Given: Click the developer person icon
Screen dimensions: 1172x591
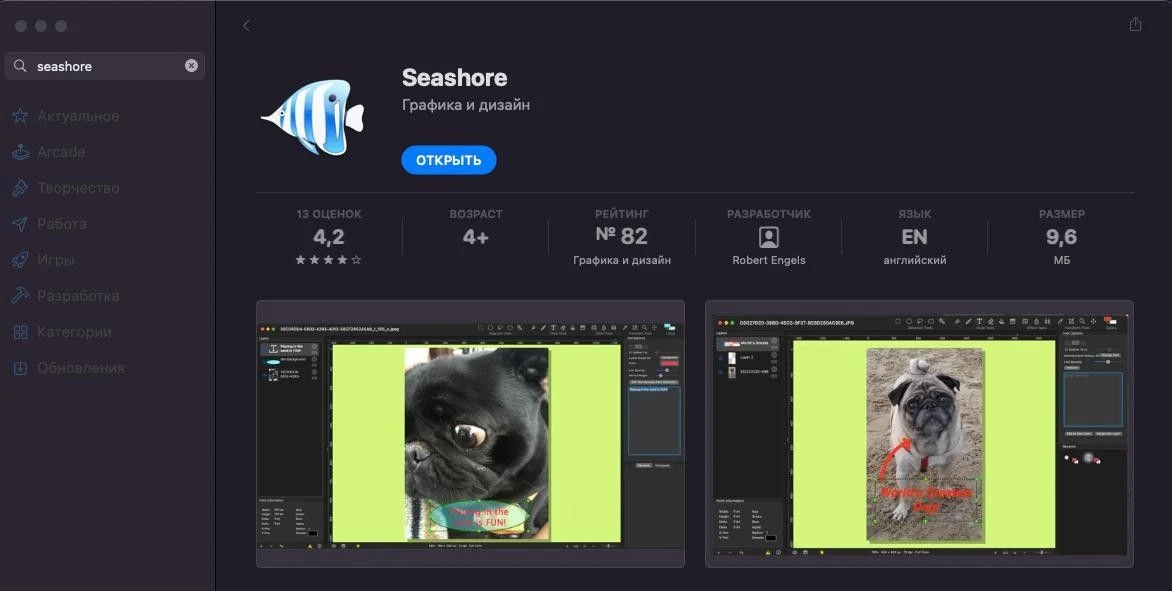Looking at the screenshot, I should pos(768,238).
